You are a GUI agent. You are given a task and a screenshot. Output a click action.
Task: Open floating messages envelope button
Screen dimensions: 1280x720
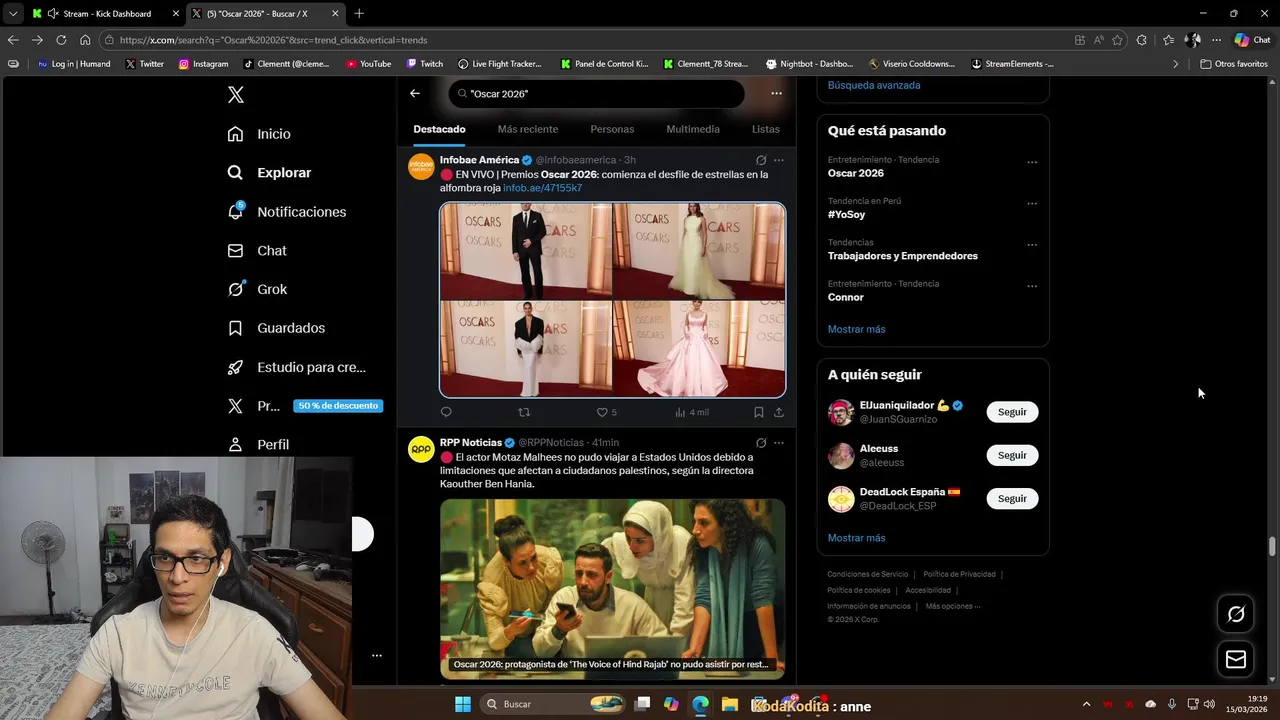1236,659
